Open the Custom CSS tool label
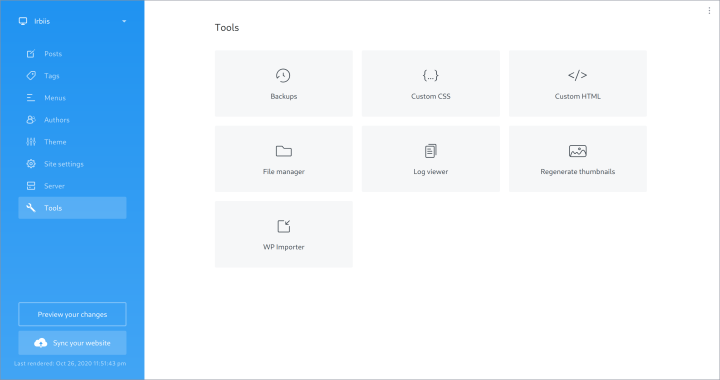Viewport: 720px width, 380px height. click(x=431, y=96)
